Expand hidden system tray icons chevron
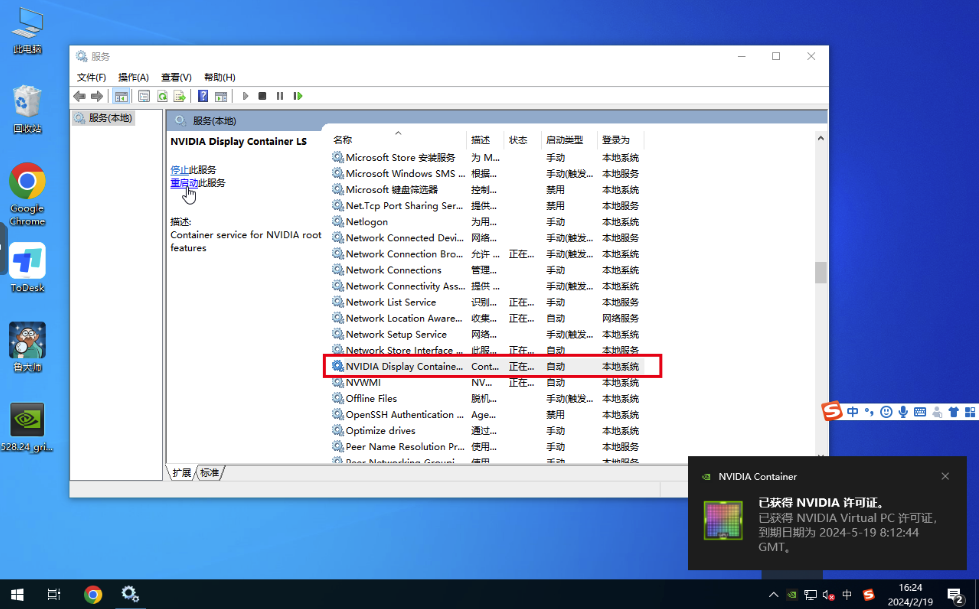The width and height of the screenshot is (979, 609). click(x=774, y=595)
